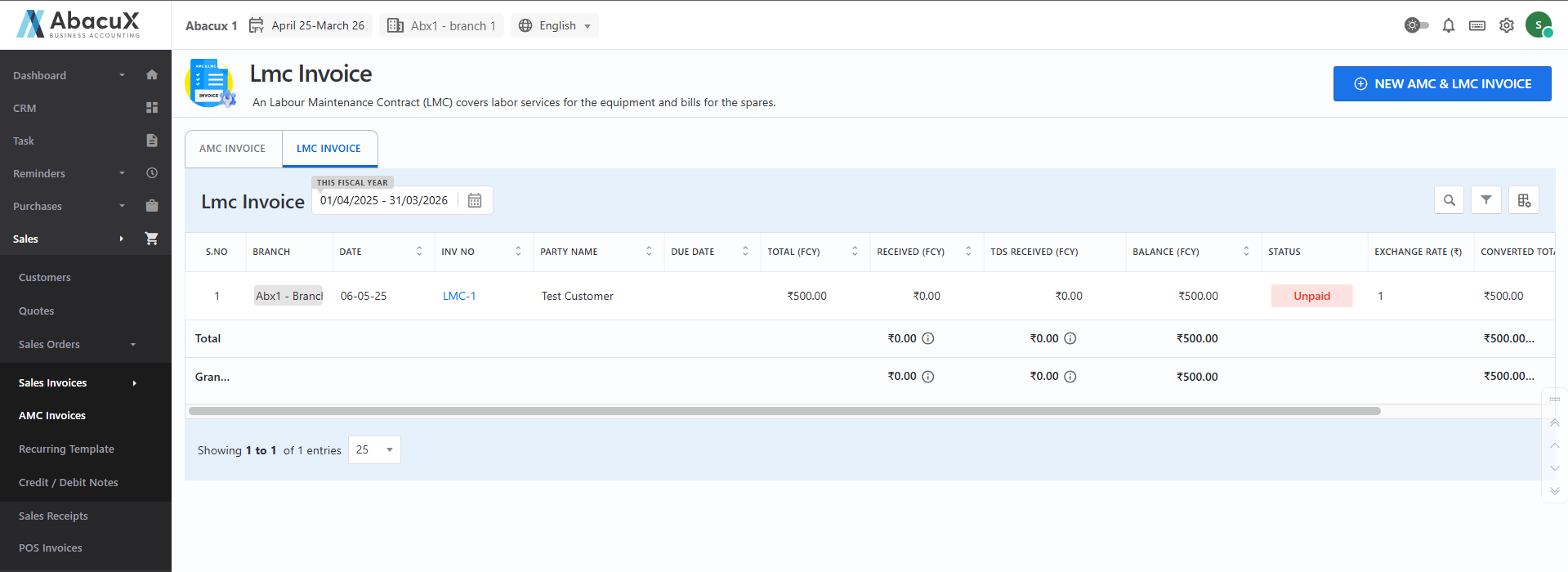The width and height of the screenshot is (1568, 572).
Task: Switch to the AMC Invoice tab
Action: click(233, 149)
